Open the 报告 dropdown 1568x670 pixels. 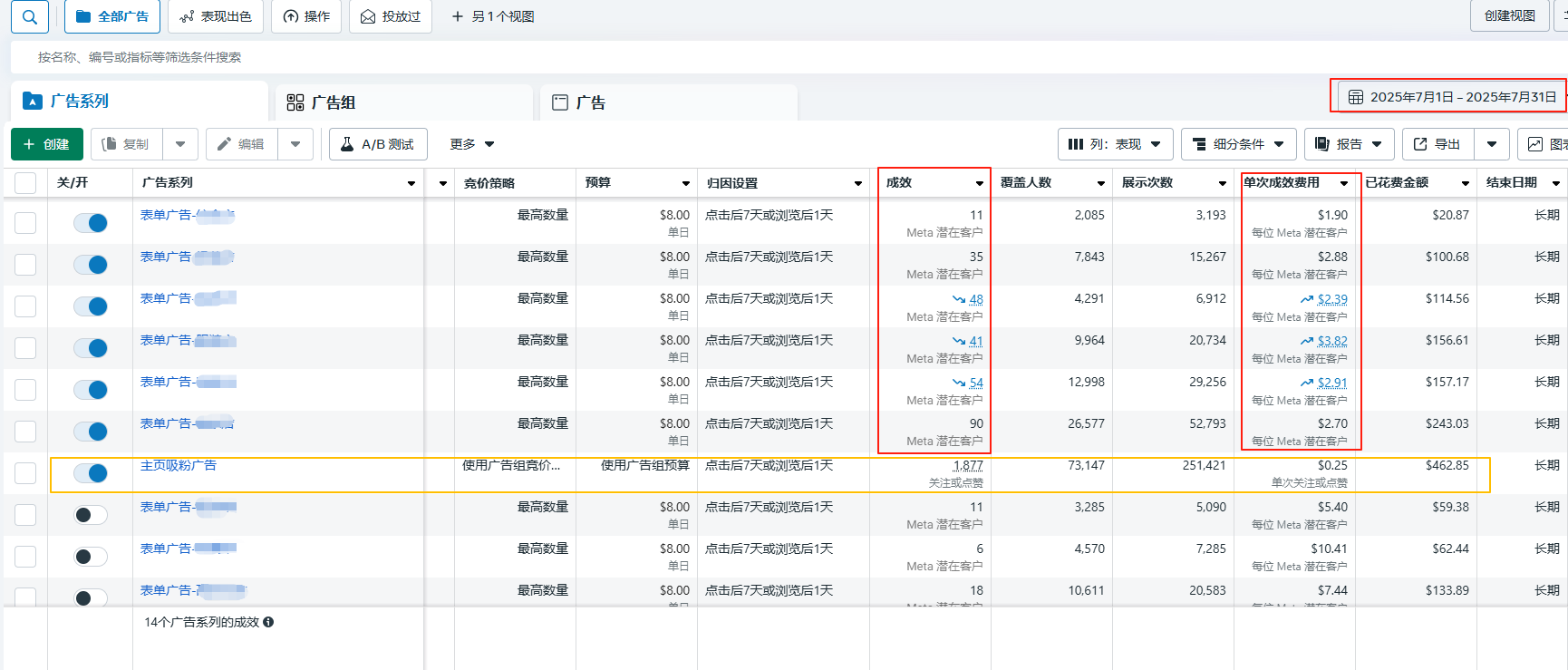pyautogui.click(x=1350, y=144)
